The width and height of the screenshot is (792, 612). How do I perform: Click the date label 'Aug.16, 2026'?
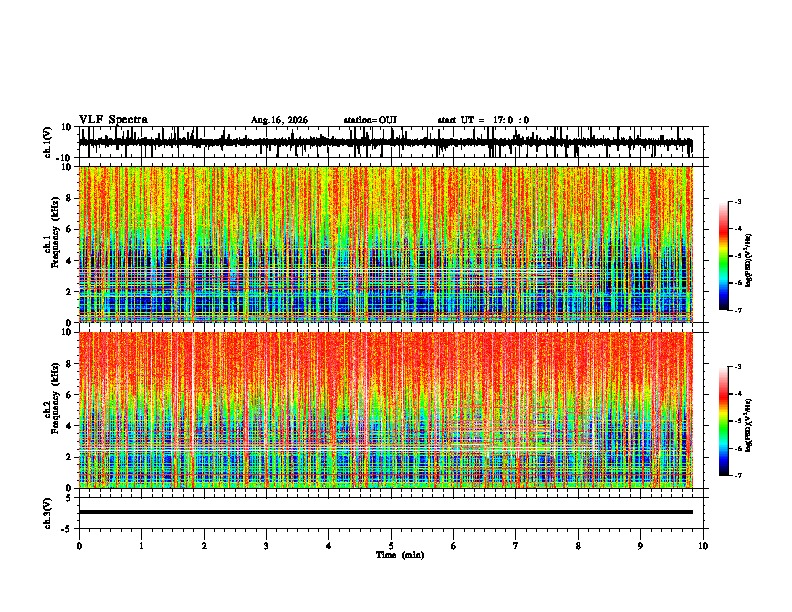coord(279,120)
